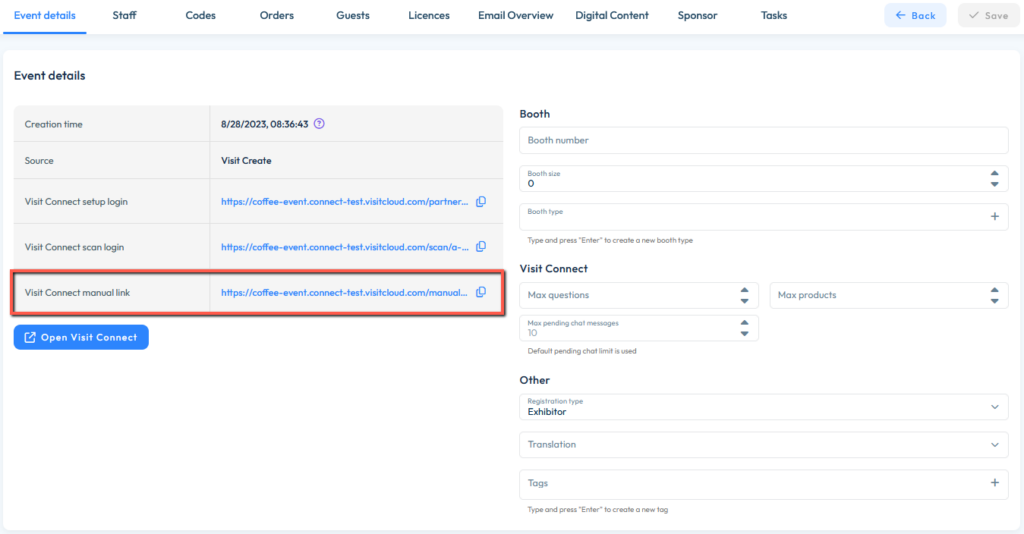
Task: Go to the Licences tab
Action: click(x=429, y=16)
